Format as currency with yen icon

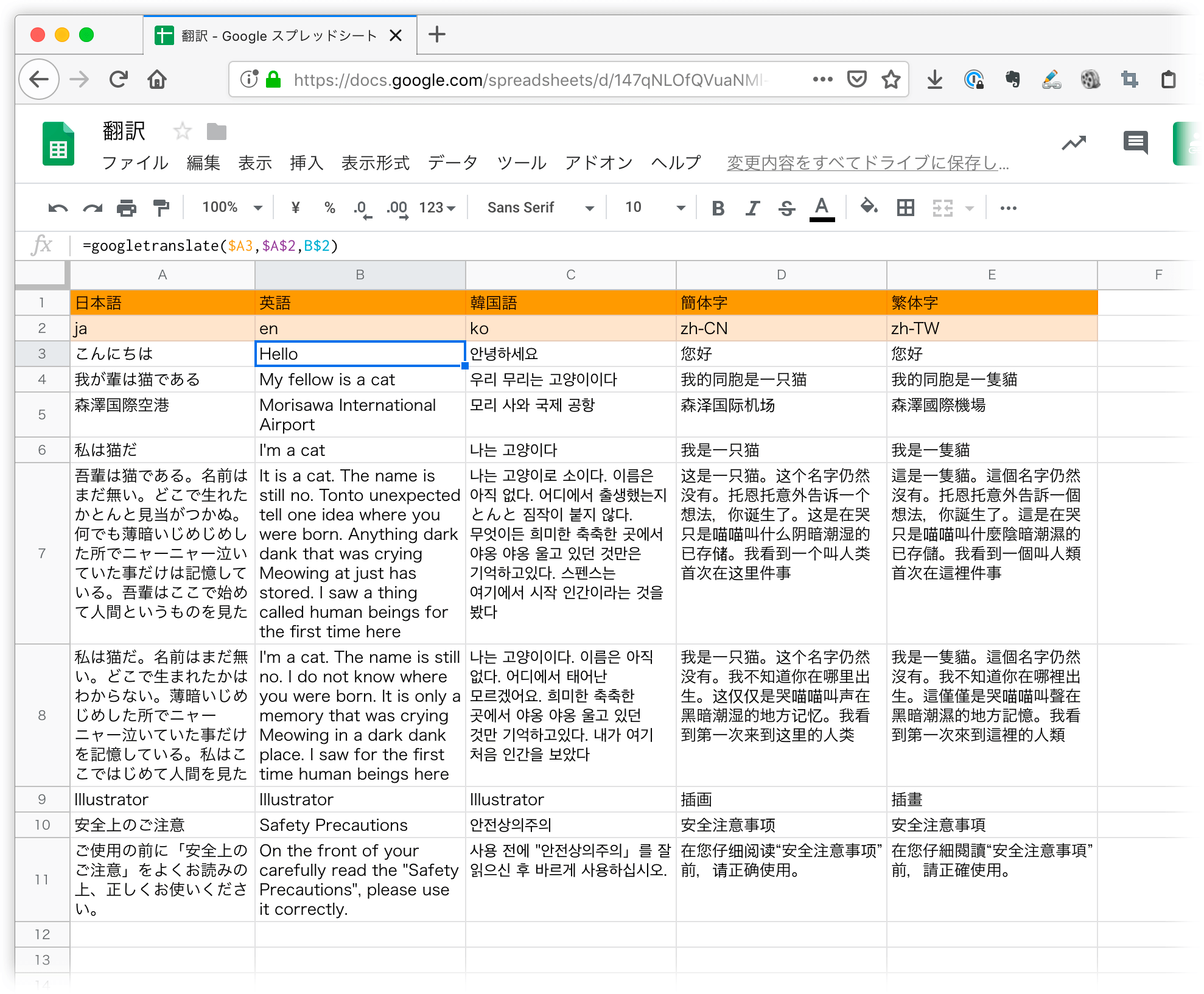(x=296, y=208)
